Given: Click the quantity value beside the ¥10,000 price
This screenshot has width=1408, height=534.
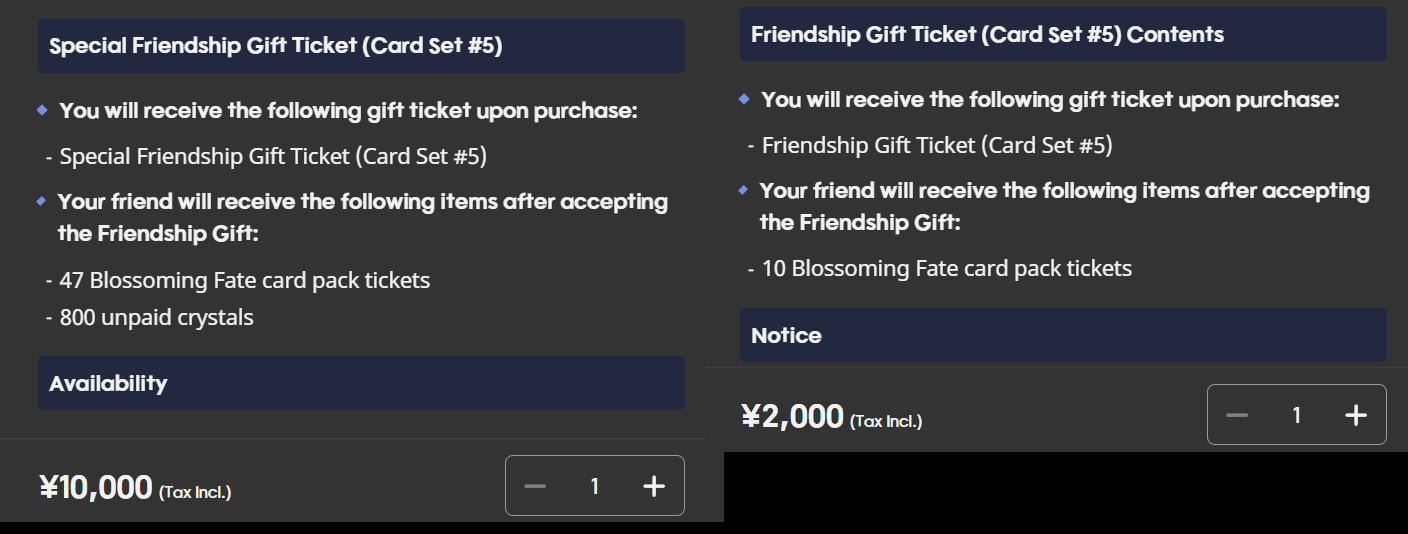Looking at the screenshot, I should [x=595, y=486].
